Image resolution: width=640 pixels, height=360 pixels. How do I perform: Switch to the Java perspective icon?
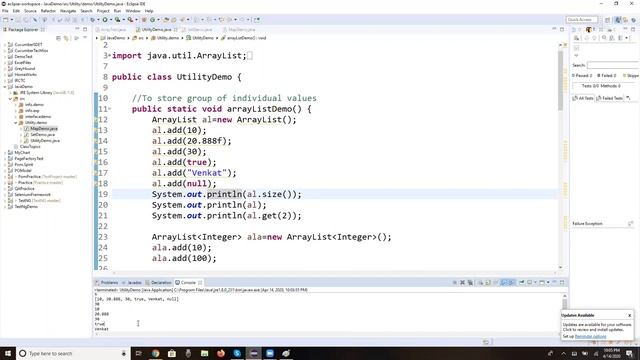[618, 20]
